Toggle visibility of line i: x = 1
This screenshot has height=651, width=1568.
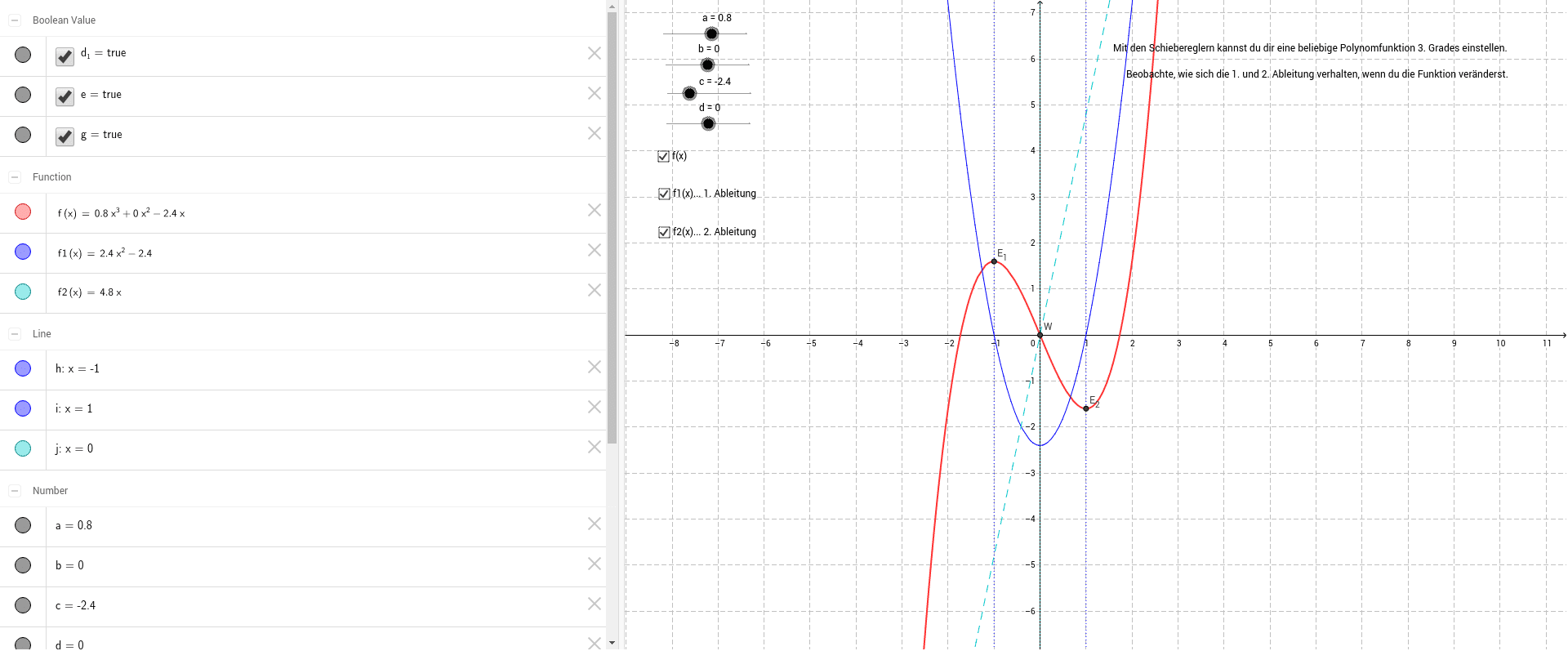pyautogui.click(x=23, y=408)
